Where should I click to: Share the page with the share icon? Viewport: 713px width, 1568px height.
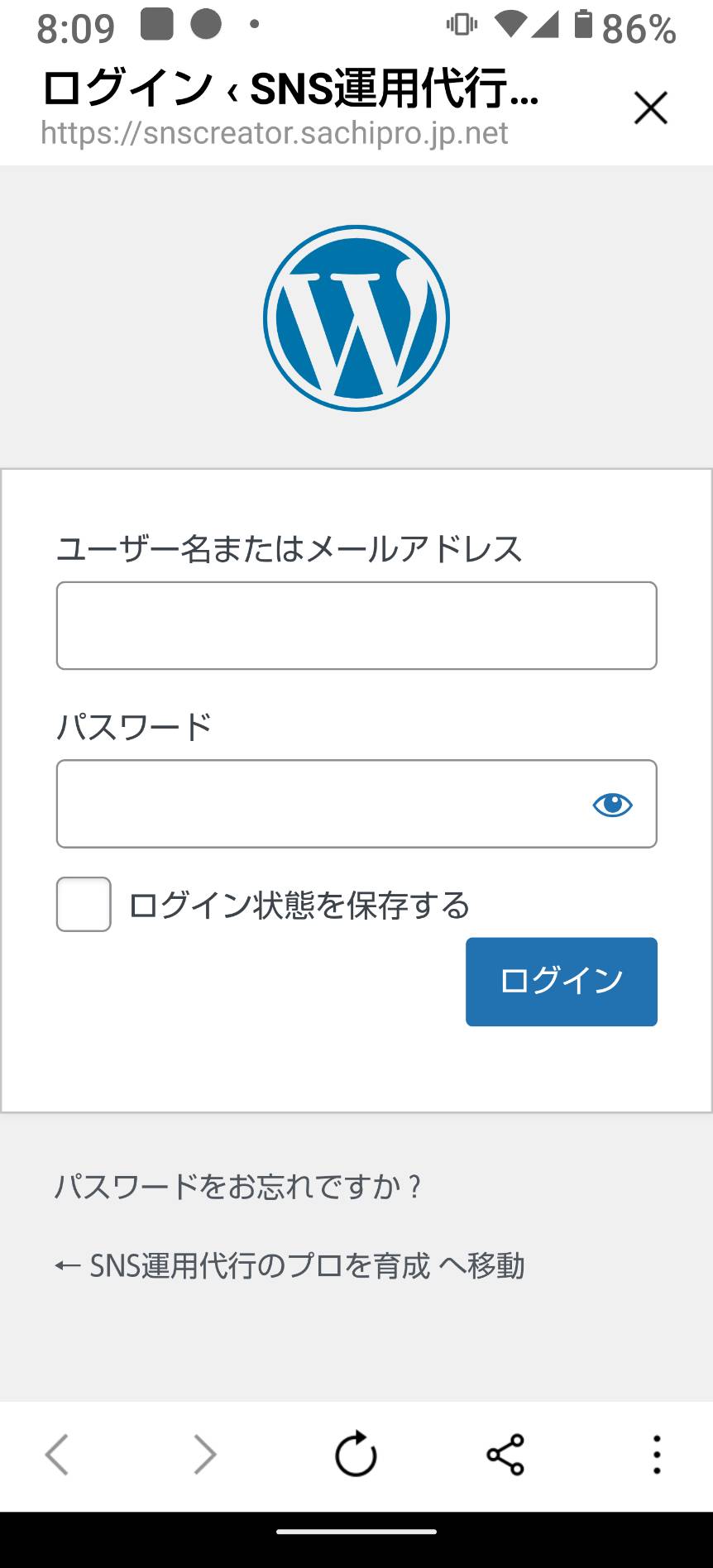(505, 1455)
